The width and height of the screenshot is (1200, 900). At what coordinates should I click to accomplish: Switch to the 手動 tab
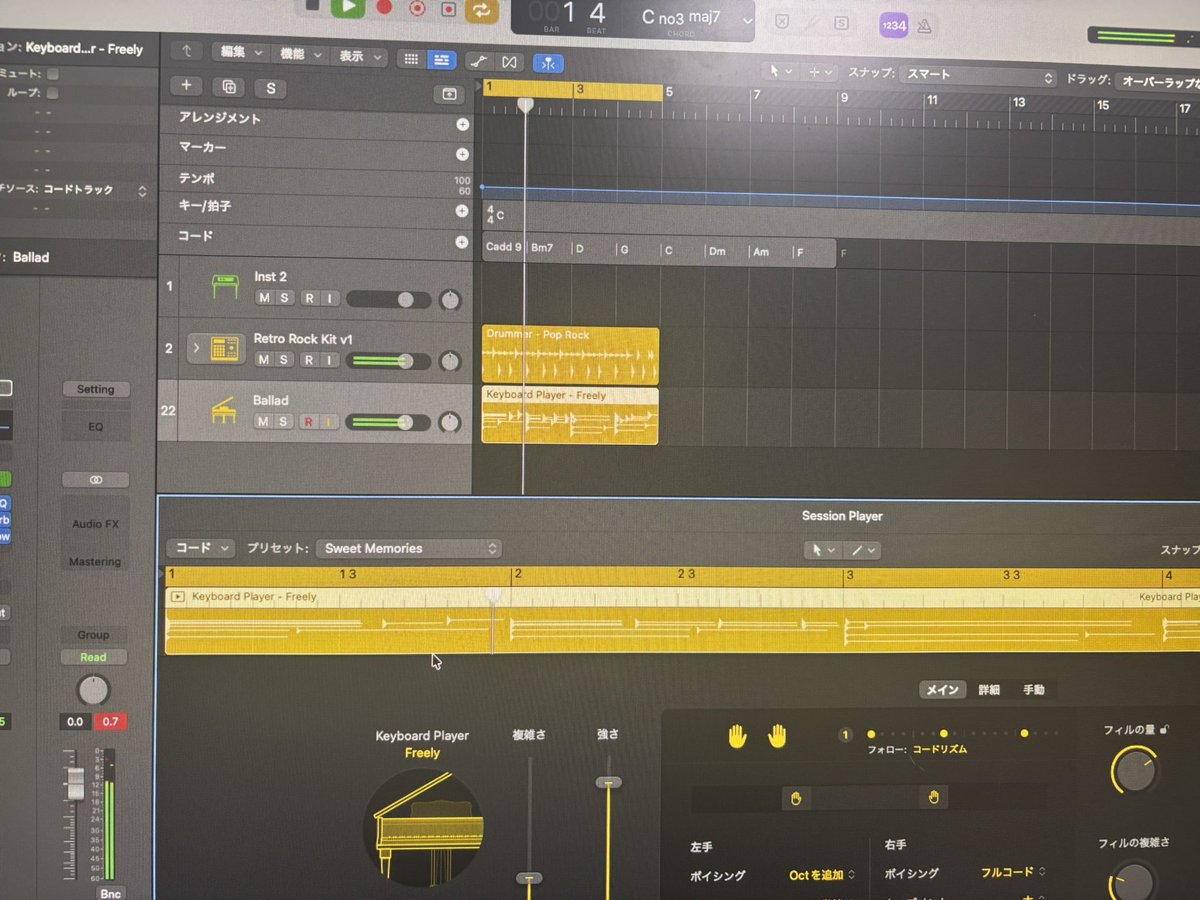[1033, 690]
